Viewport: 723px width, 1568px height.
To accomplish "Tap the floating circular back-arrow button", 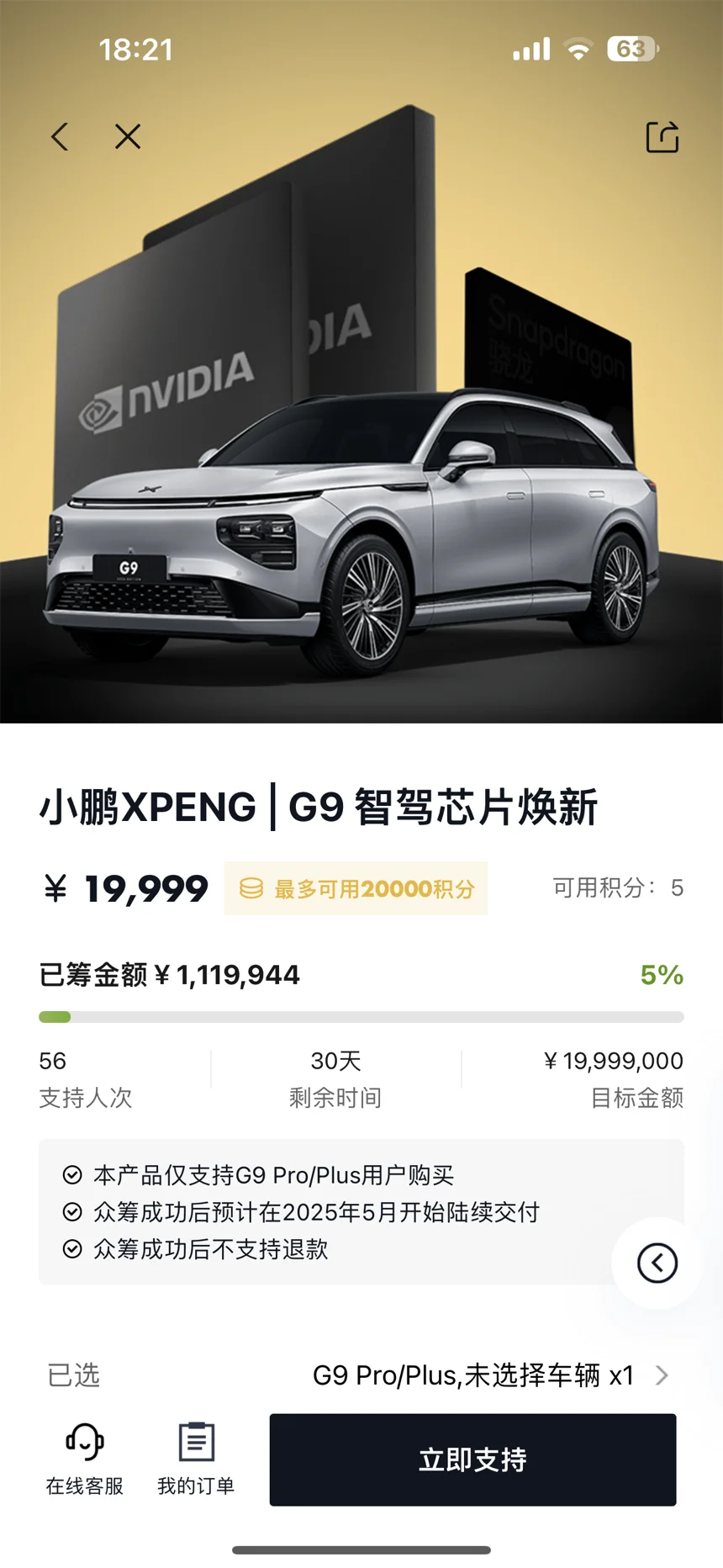I will (657, 1263).
